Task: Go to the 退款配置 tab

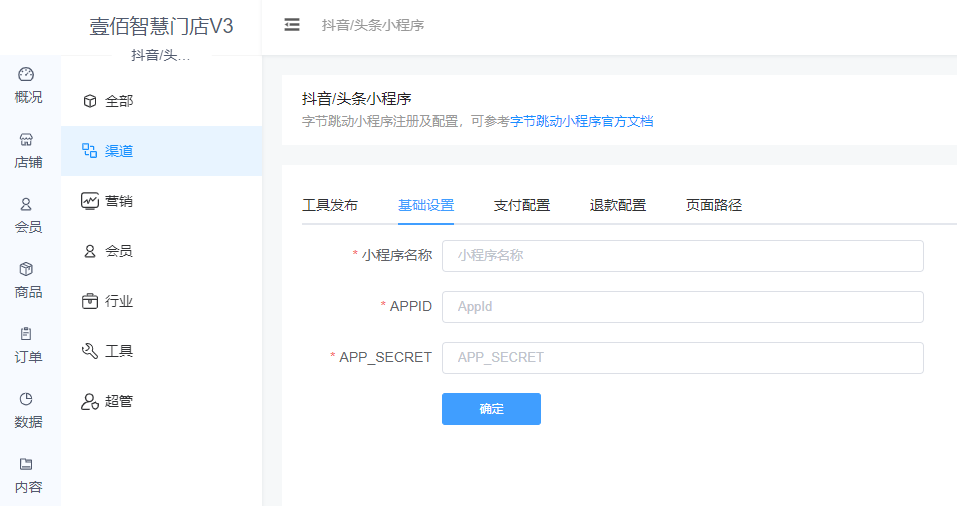Action: point(618,205)
